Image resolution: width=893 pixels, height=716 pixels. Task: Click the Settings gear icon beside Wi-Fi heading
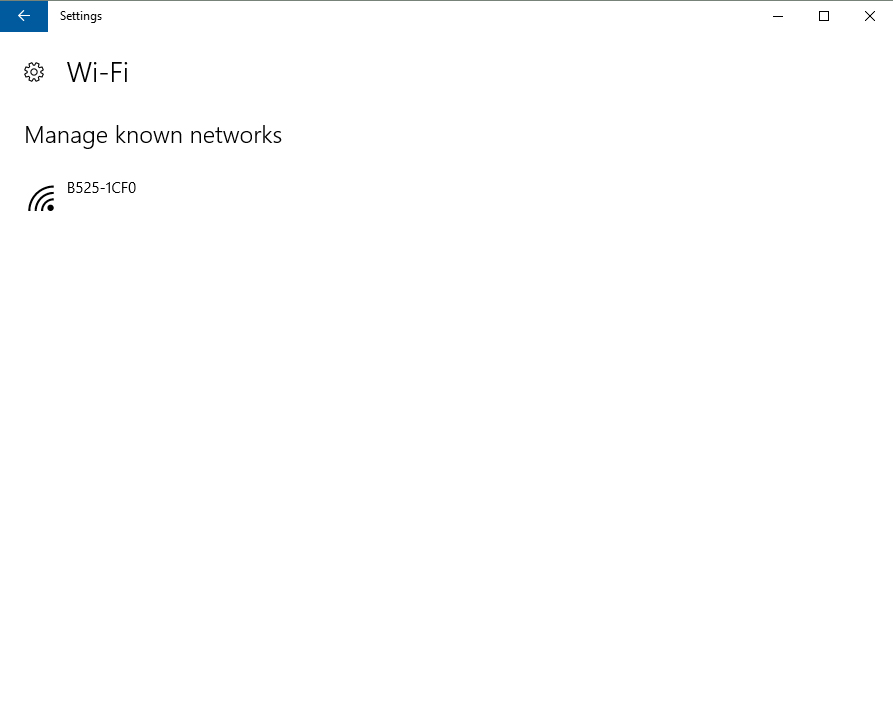[34, 72]
